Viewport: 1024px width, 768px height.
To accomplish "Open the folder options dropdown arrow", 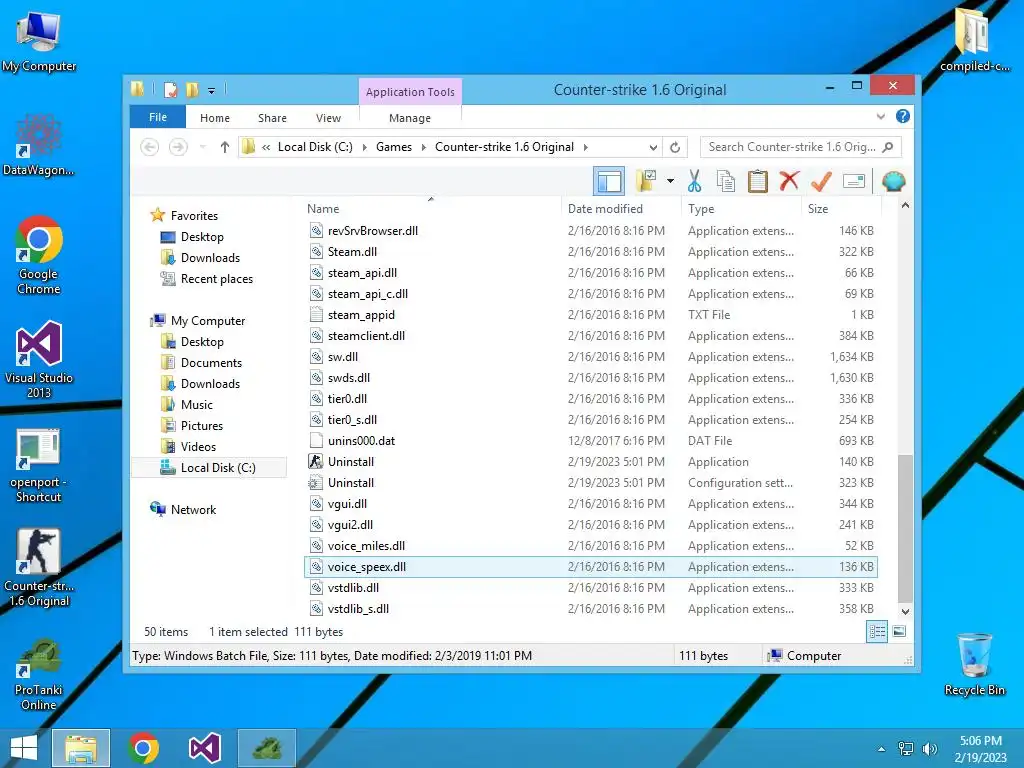I will pos(670,181).
